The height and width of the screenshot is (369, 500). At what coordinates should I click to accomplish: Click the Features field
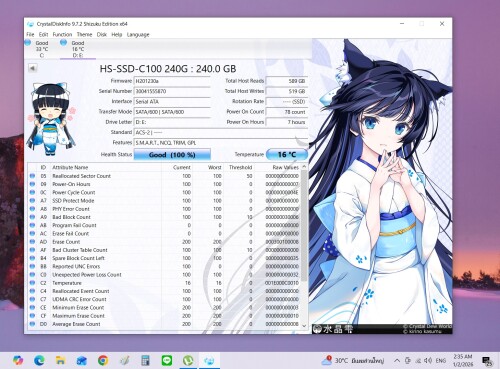[x=221, y=143]
